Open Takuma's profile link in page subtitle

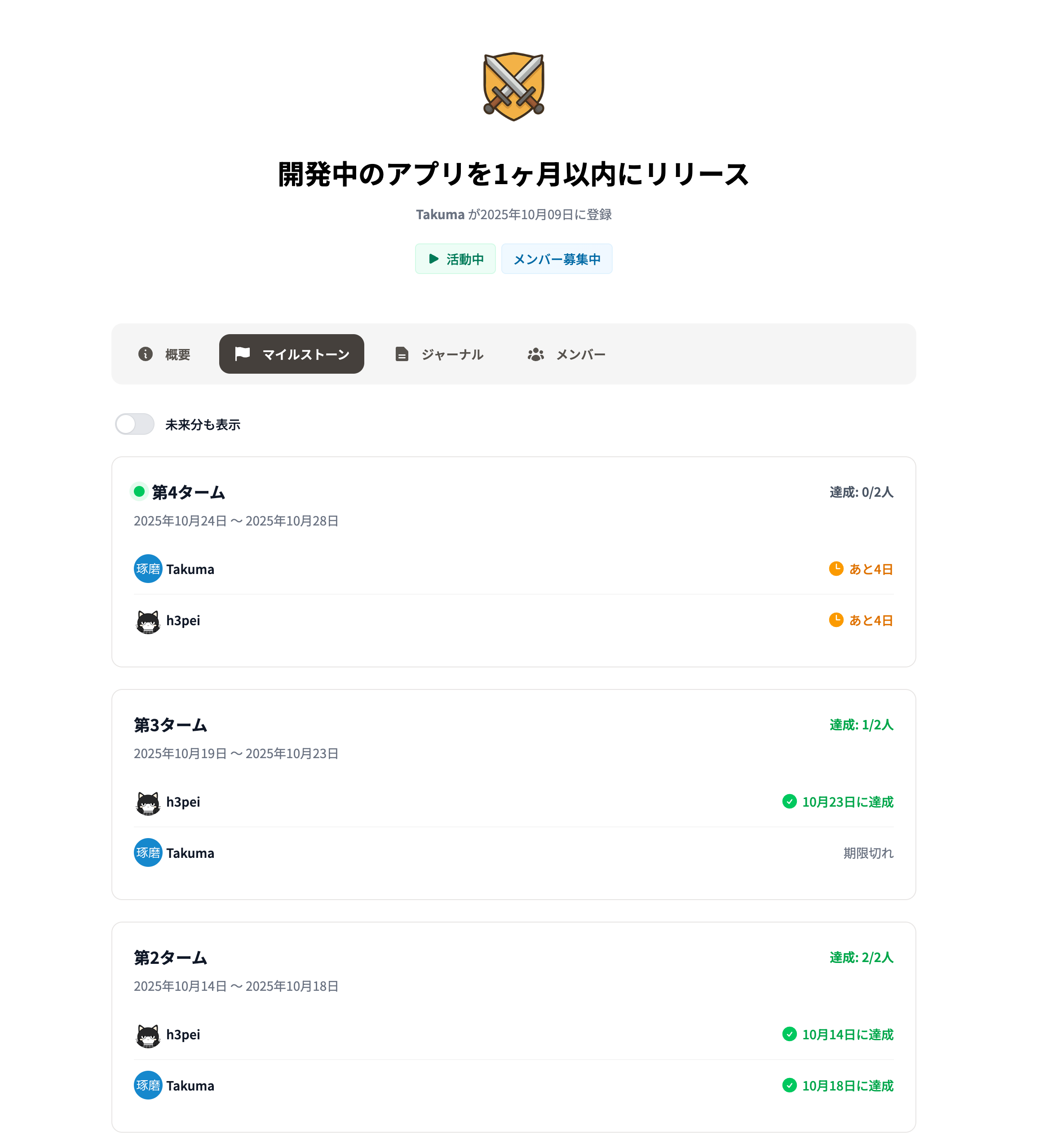point(440,214)
